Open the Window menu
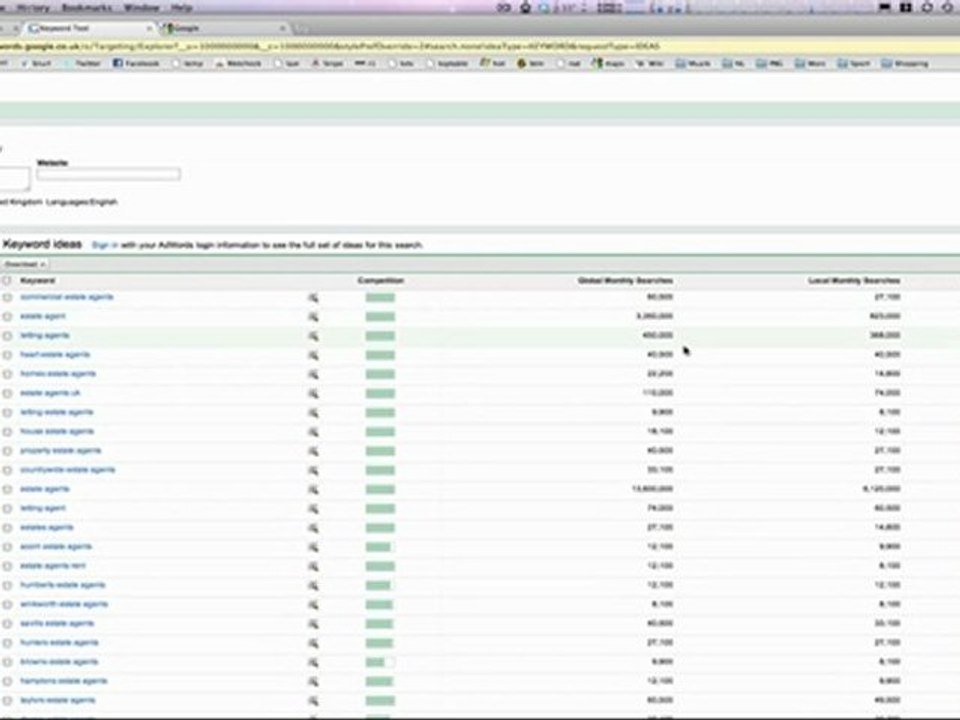This screenshot has width=960, height=720. 141,8
